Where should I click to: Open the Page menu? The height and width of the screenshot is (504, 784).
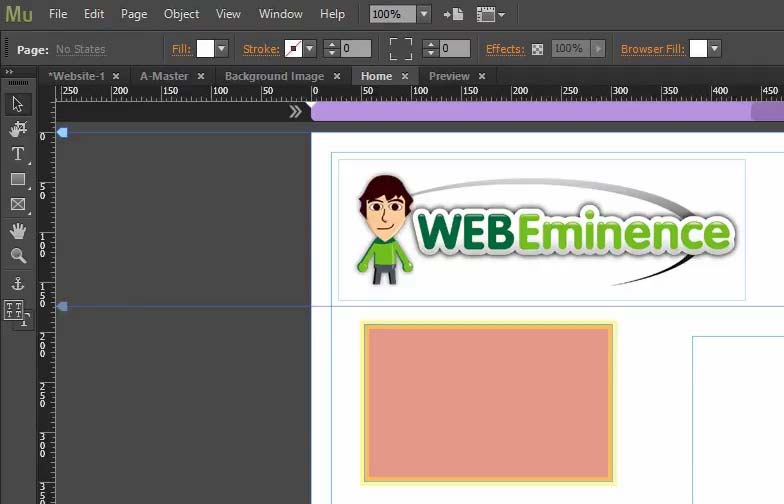tap(134, 14)
